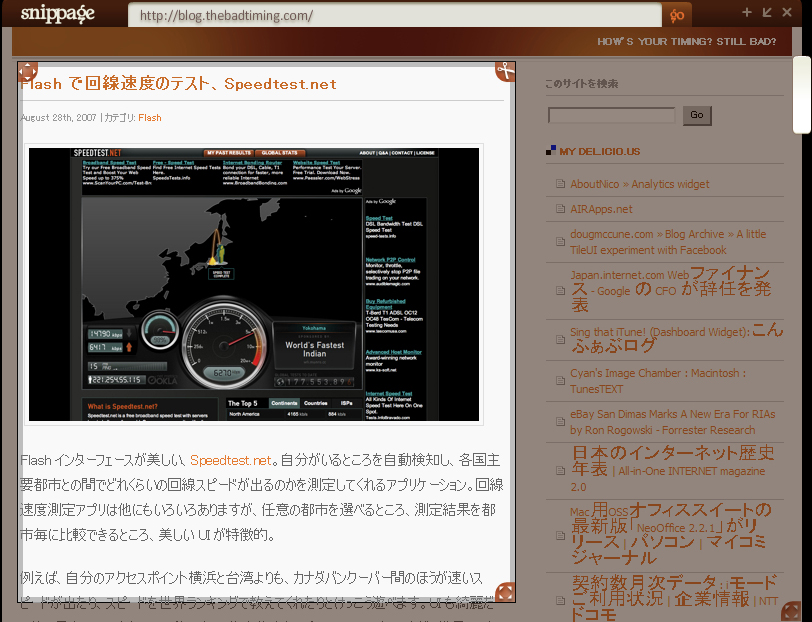812x622 pixels.
Task: Click the MY DEL.ICIO.US heading link
Action: [x=600, y=151]
